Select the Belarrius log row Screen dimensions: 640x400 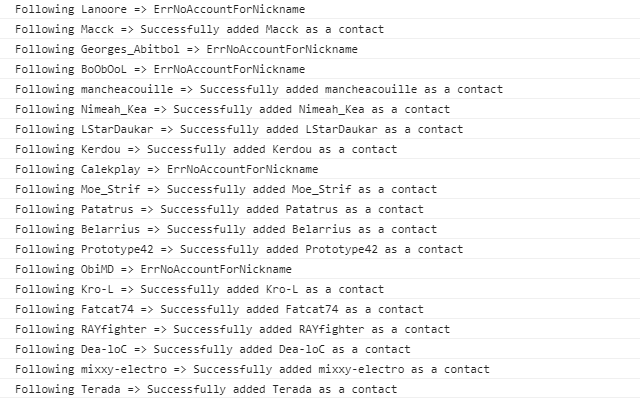(226, 229)
